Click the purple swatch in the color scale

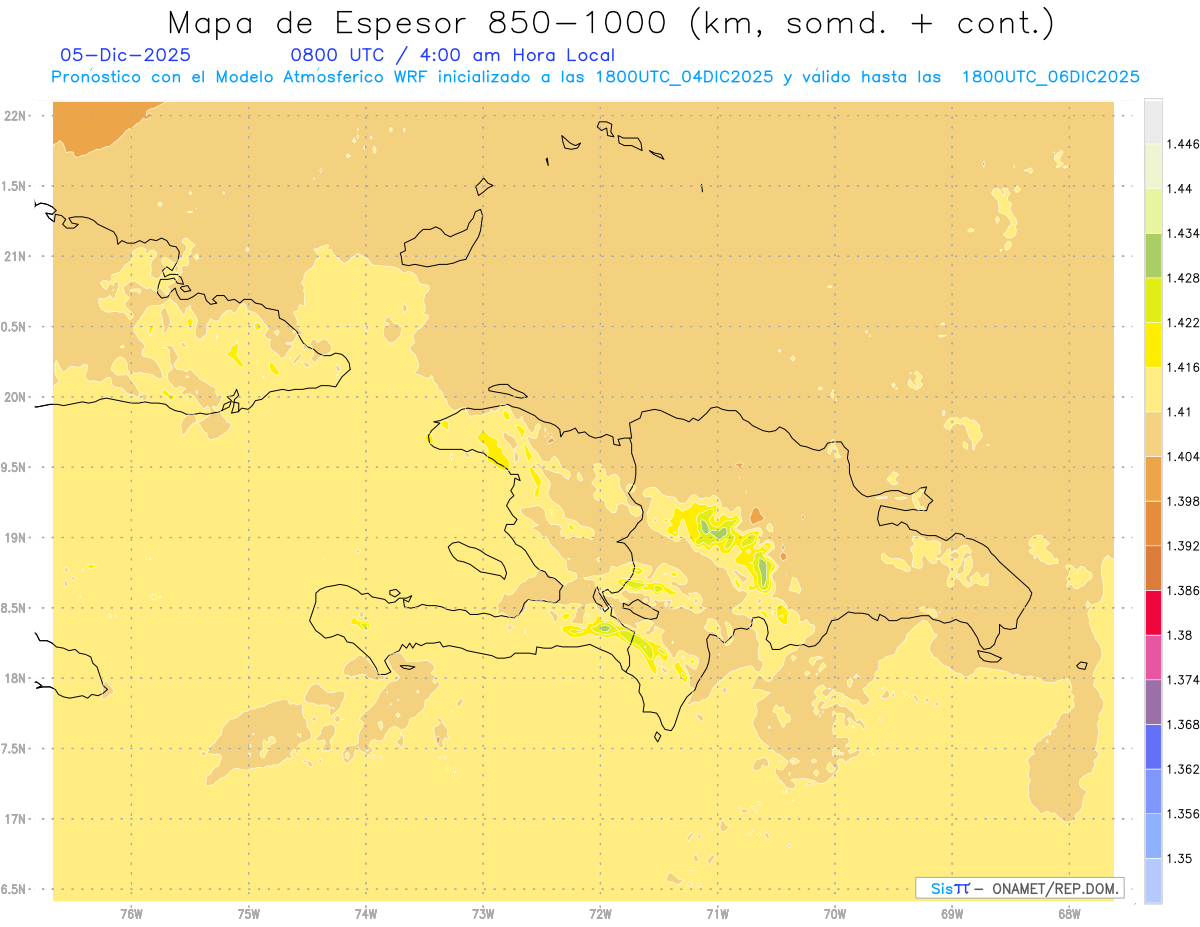pos(1153,702)
